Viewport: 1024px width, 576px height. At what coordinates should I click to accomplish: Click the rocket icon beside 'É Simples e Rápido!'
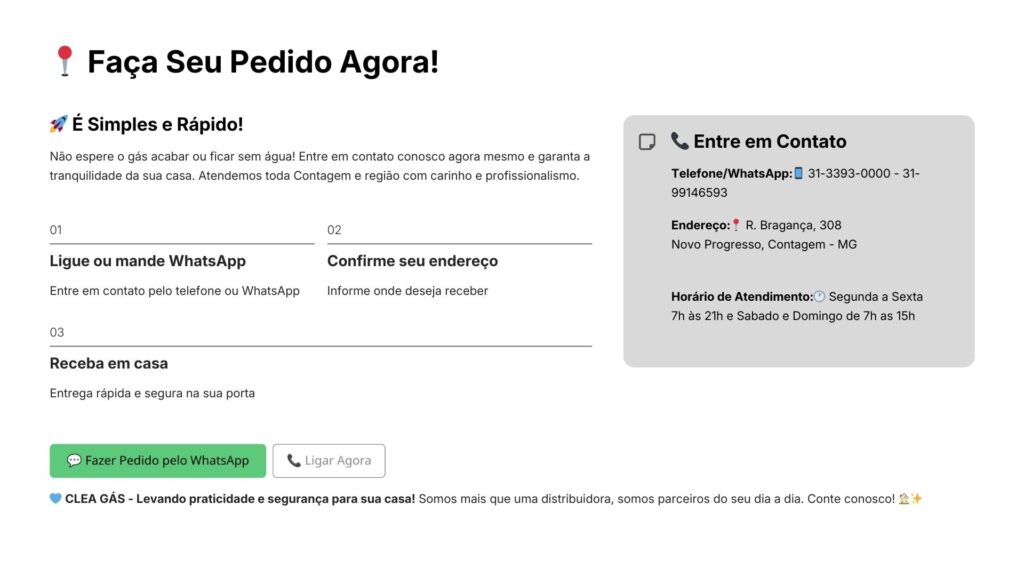[x=58, y=124]
